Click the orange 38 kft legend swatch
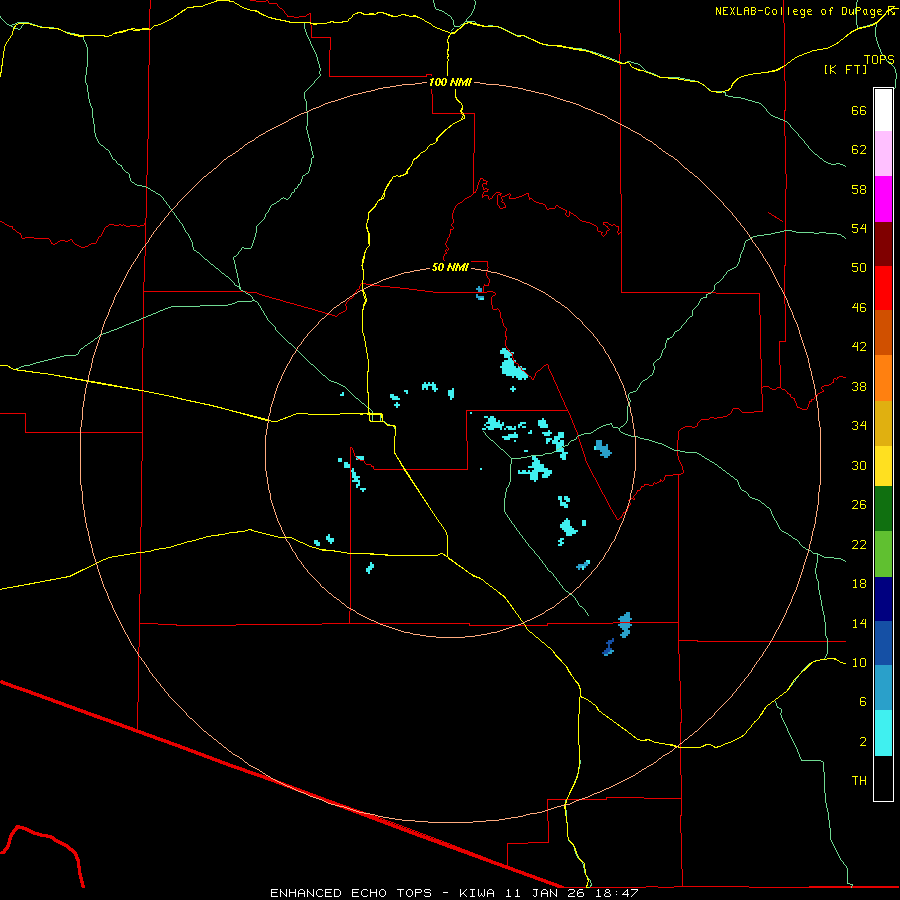Viewport: 900px width, 900px height. (883, 378)
